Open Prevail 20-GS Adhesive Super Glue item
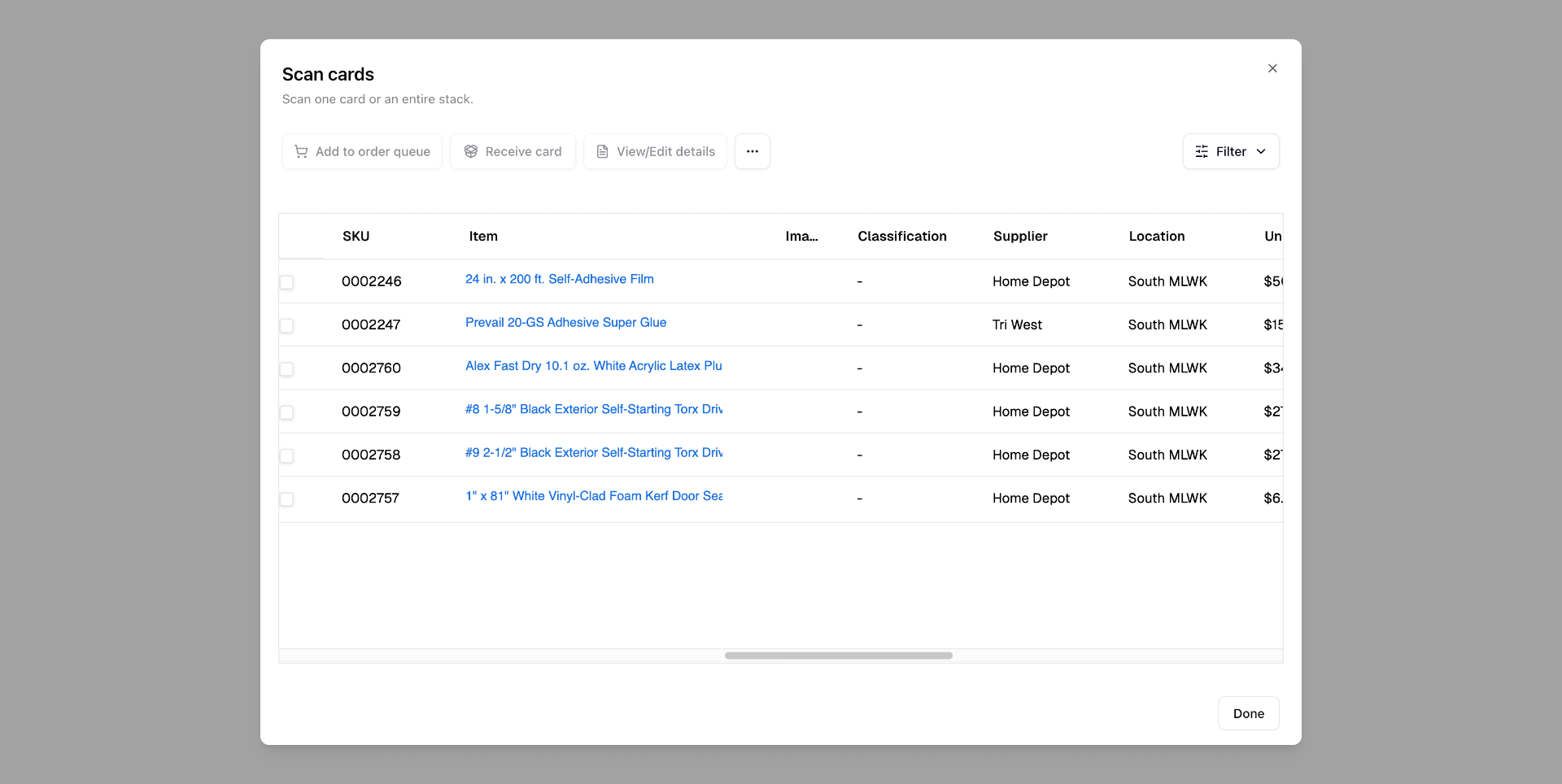Viewport: 1562px width, 784px height. click(x=566, y=322)
